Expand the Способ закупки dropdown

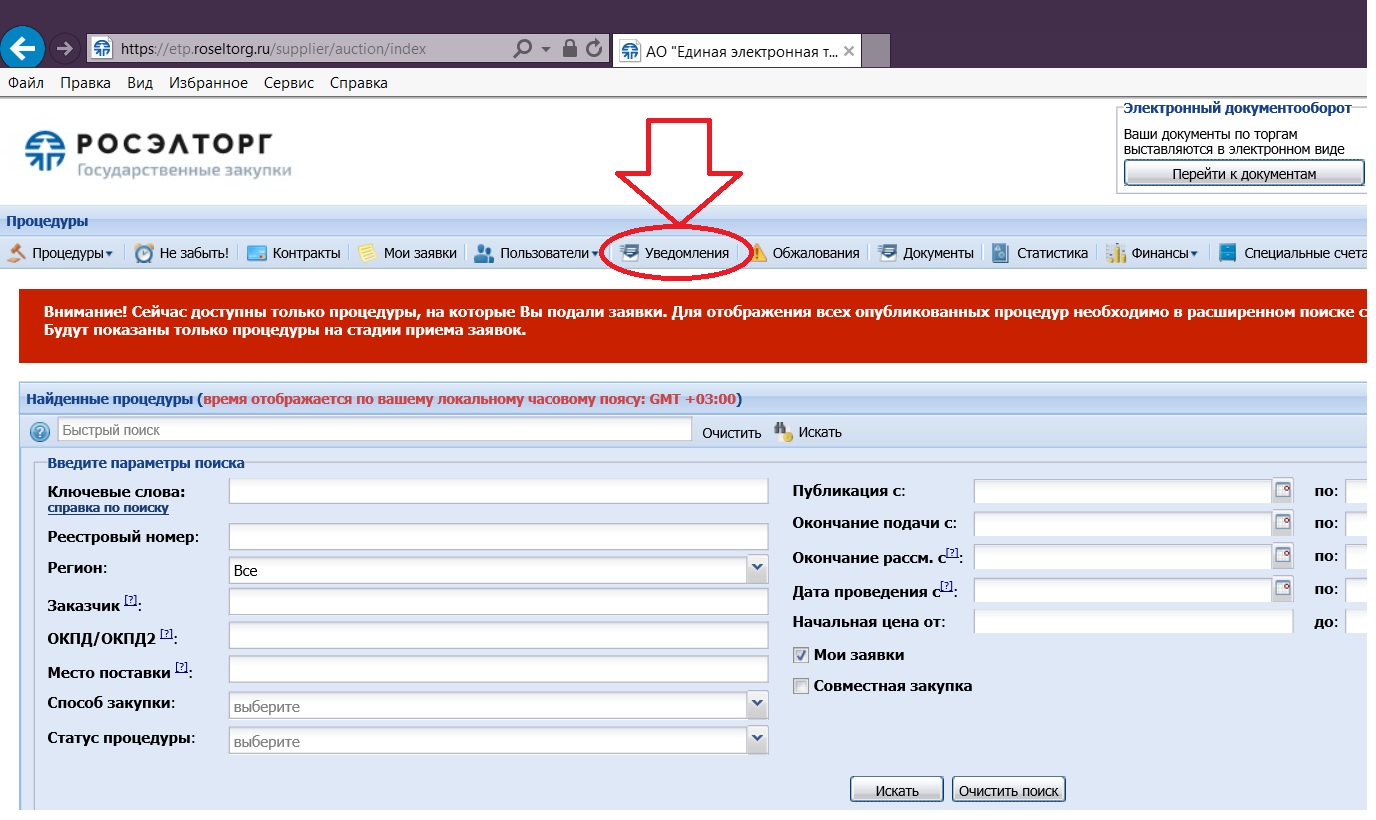(x=757, y=706)
